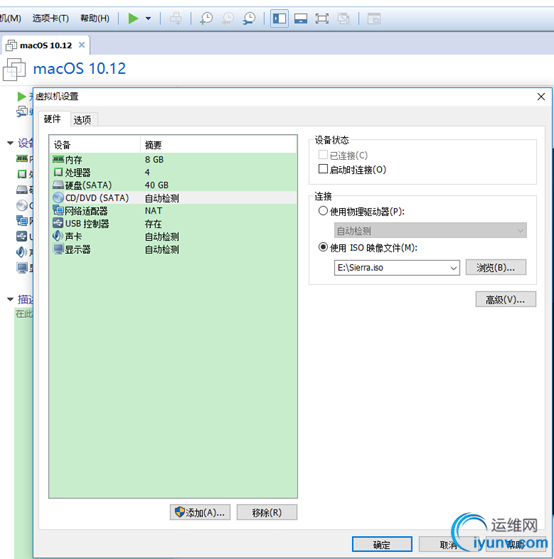Screen dimensions: 554x559
Task: Select the 网络适配器 device row icon
Action: coord(58,210)
